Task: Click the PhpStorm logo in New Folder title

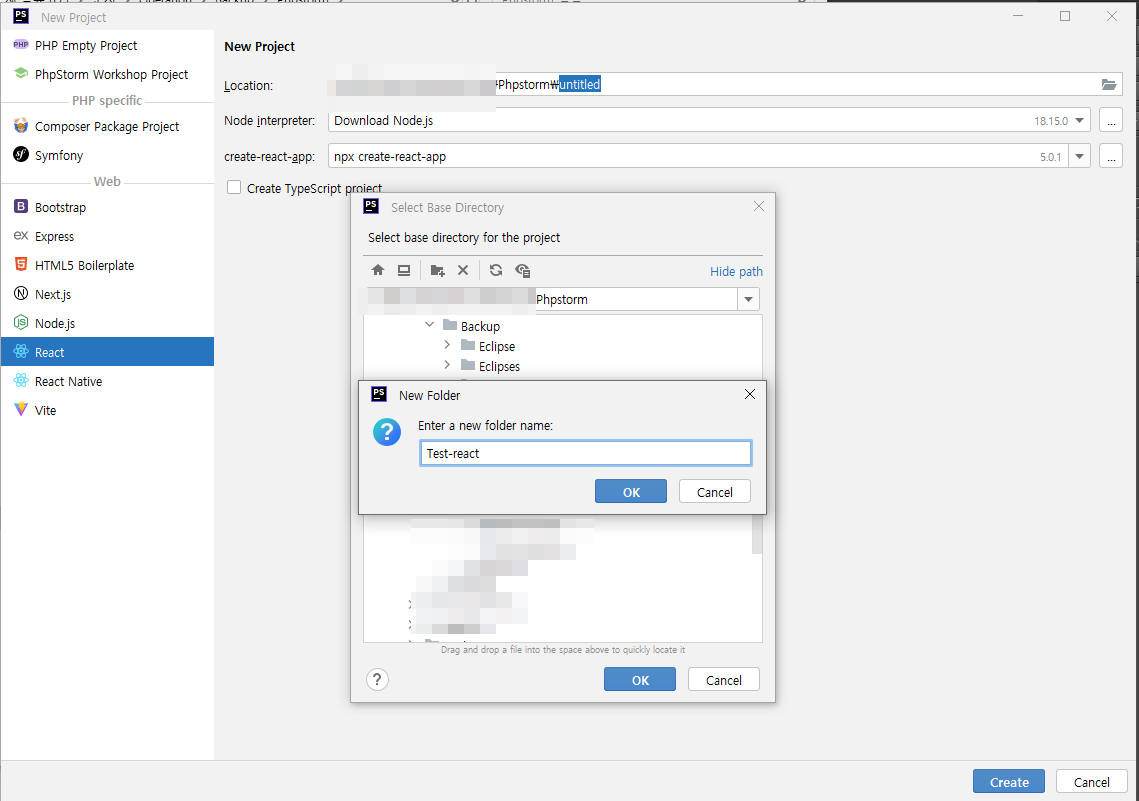Action: coord(379,394)
